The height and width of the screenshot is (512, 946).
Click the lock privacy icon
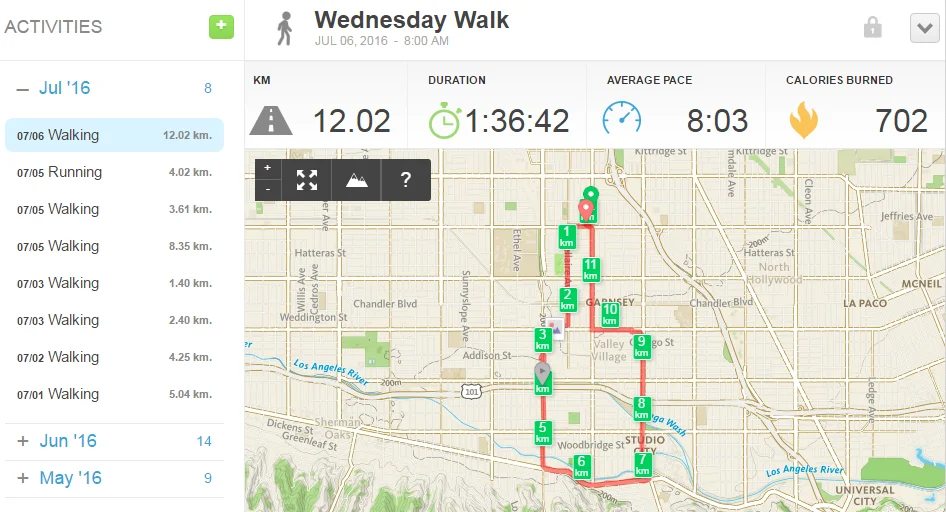872,28
